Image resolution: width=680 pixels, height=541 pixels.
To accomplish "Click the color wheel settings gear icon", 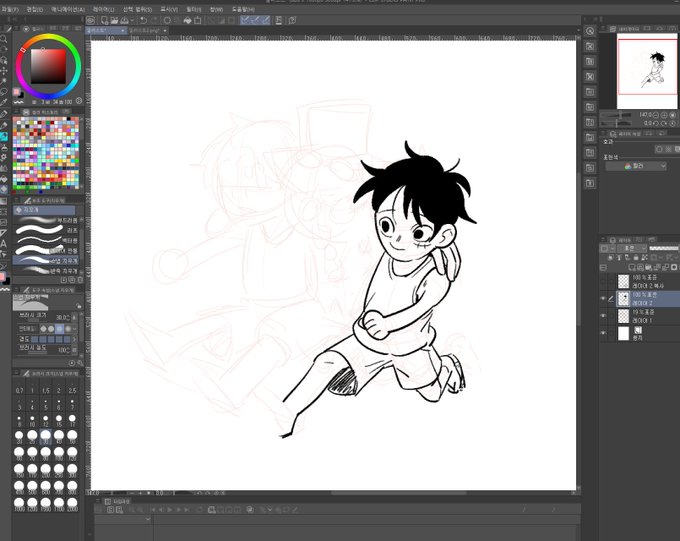I will pos(78,101).
